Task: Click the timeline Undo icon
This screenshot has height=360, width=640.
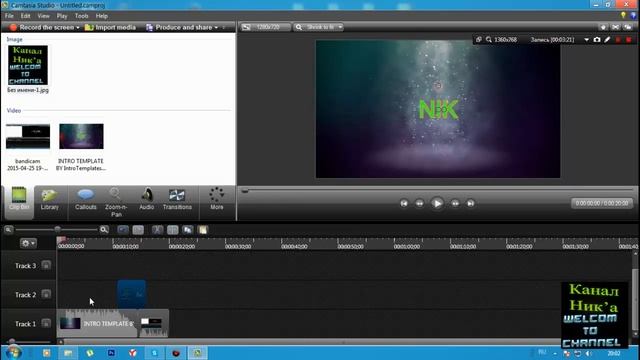Action: 123,230
